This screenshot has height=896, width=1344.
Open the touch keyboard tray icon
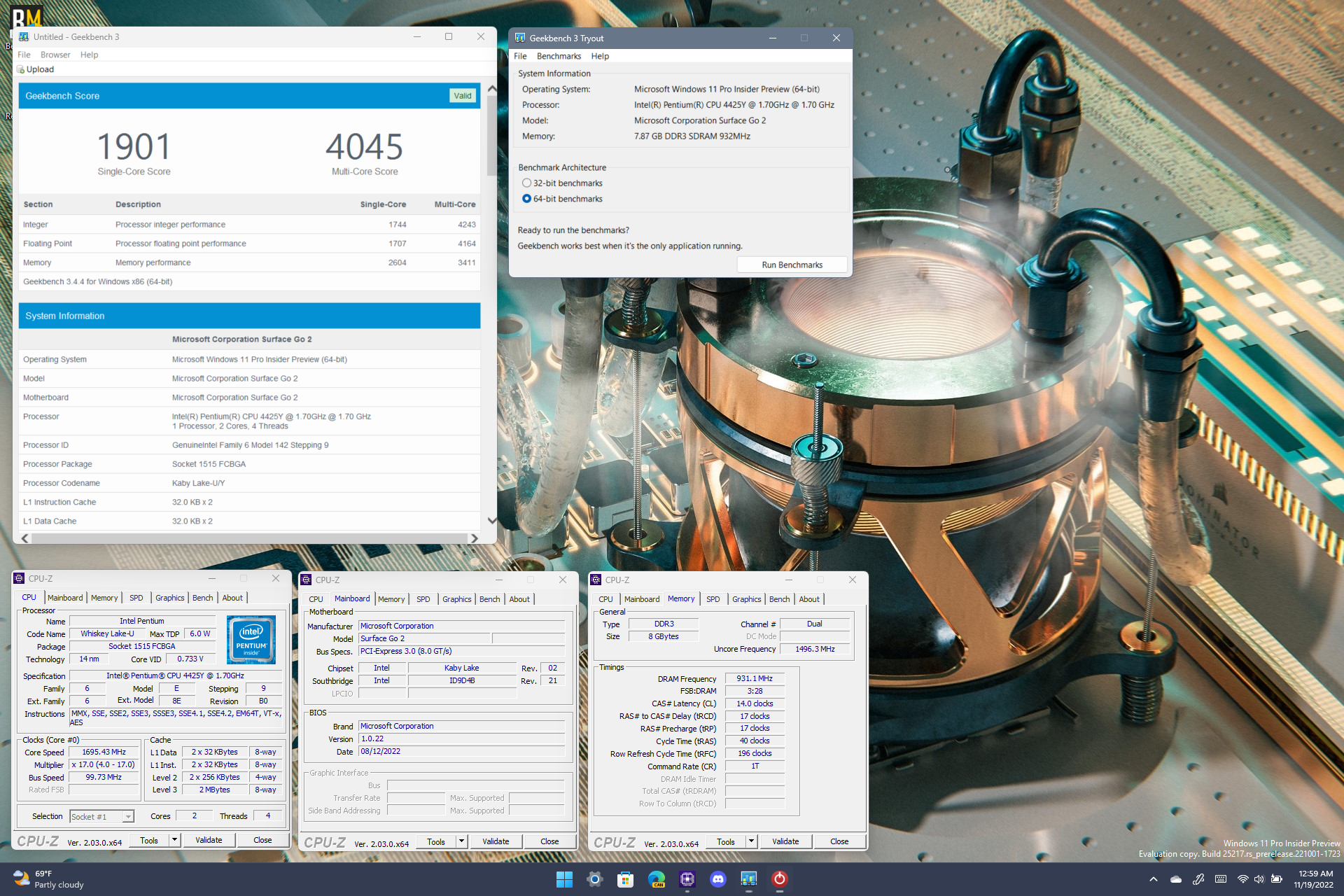coord(1221,879)
